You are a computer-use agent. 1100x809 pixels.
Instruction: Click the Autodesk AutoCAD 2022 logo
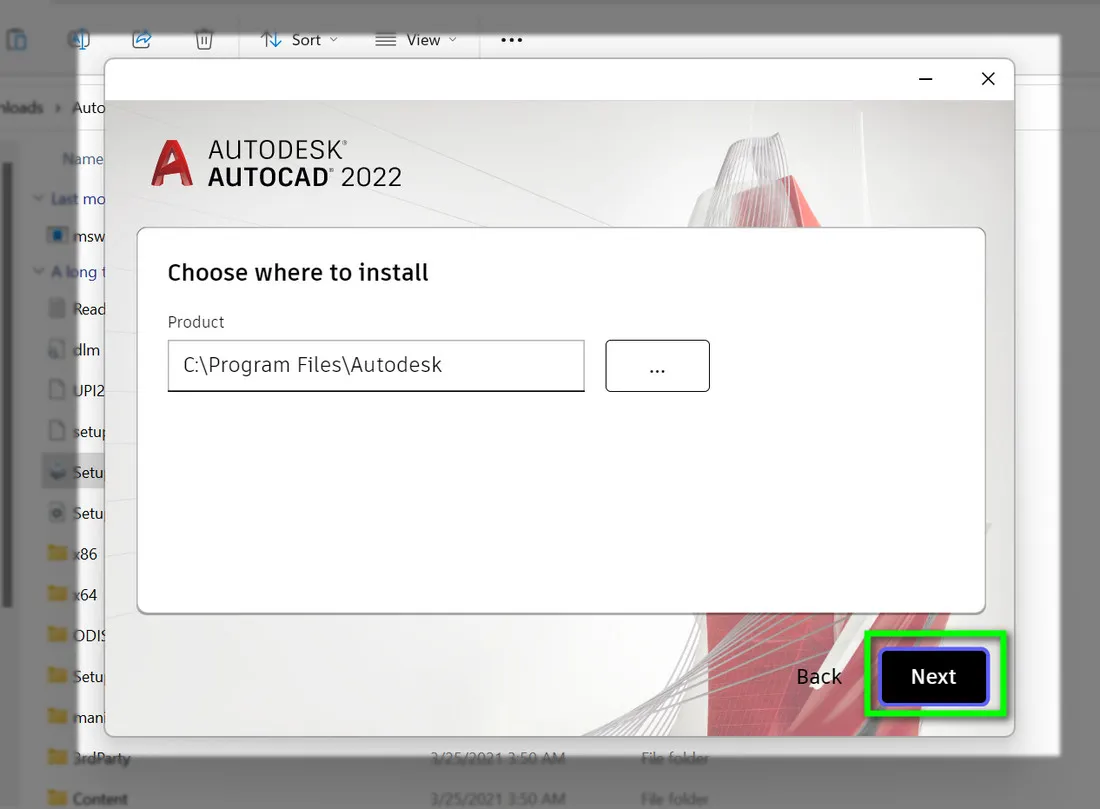click(x=275, y=163)
